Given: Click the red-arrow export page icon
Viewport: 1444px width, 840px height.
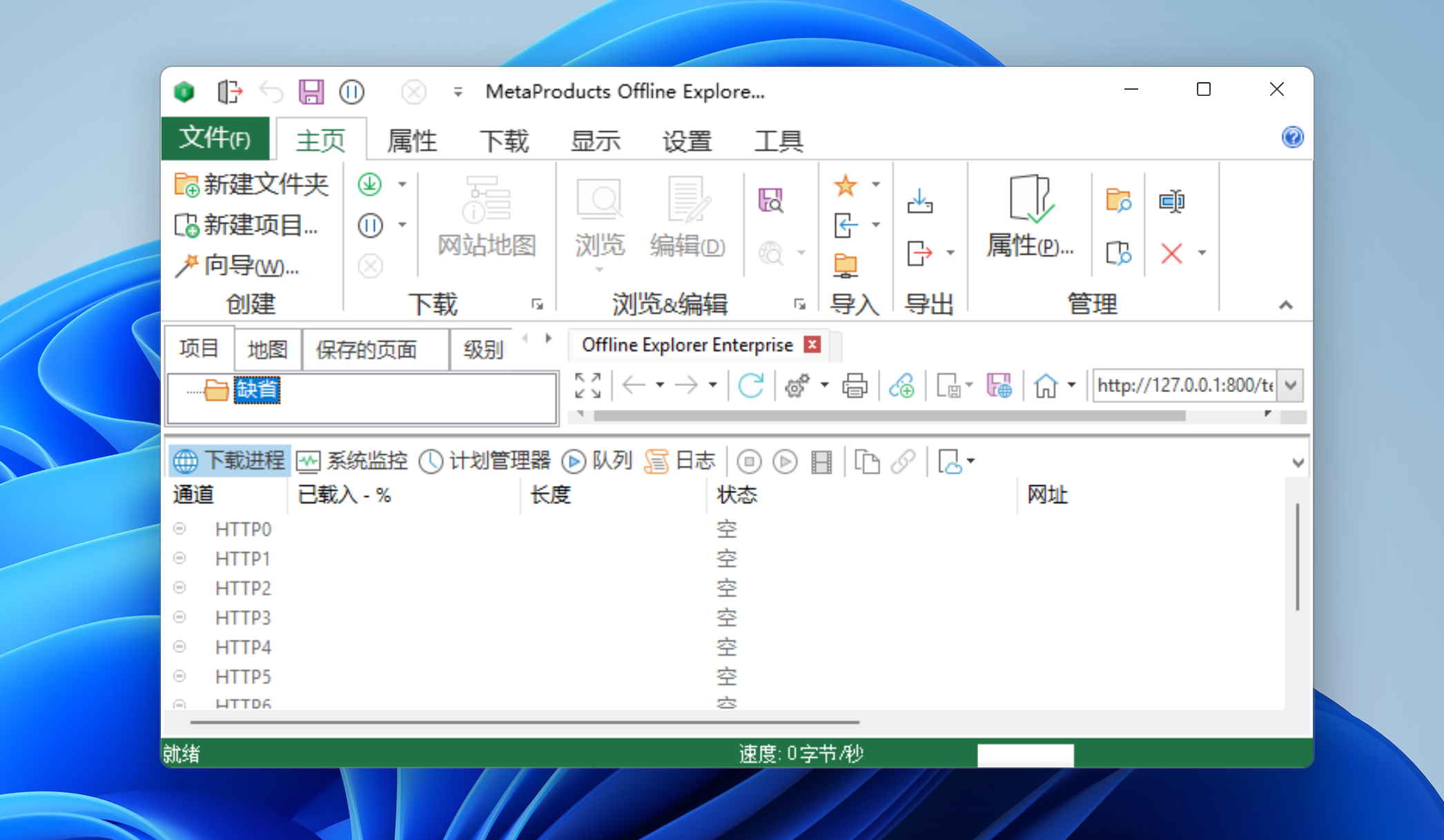Looking at the screenshot, I should (919, 253).
